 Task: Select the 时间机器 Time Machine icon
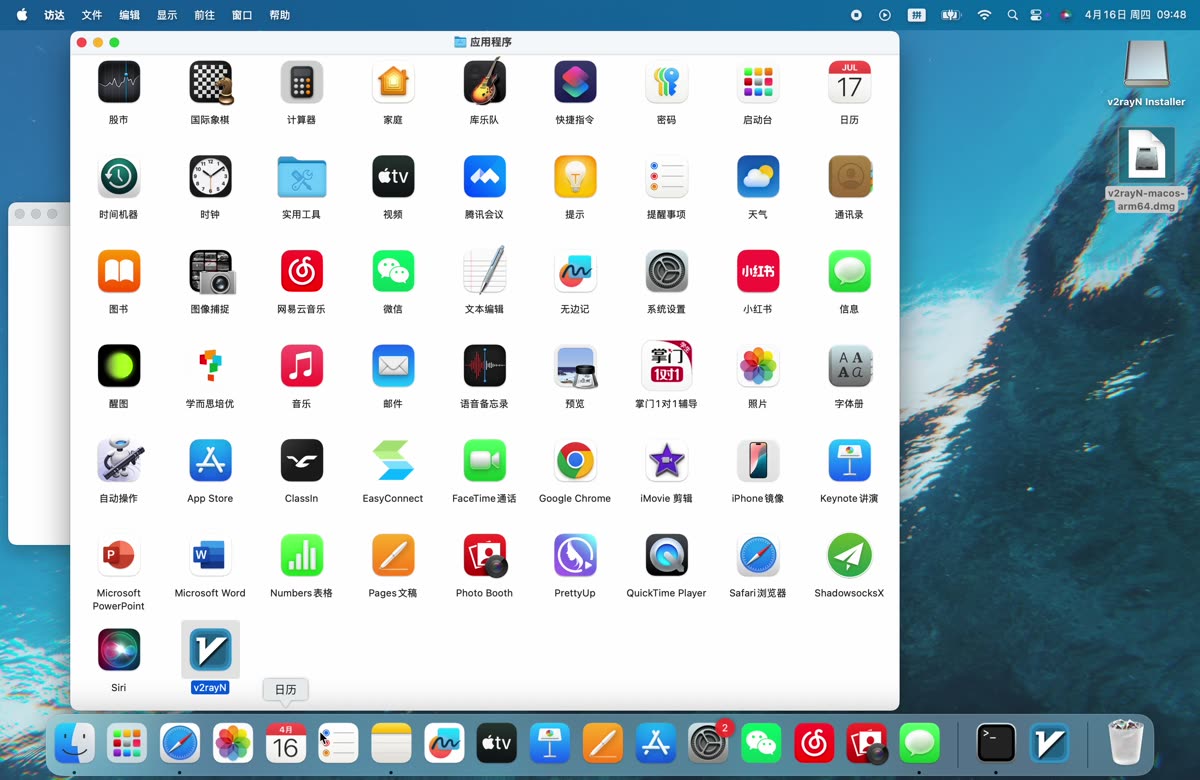[119, 177]
